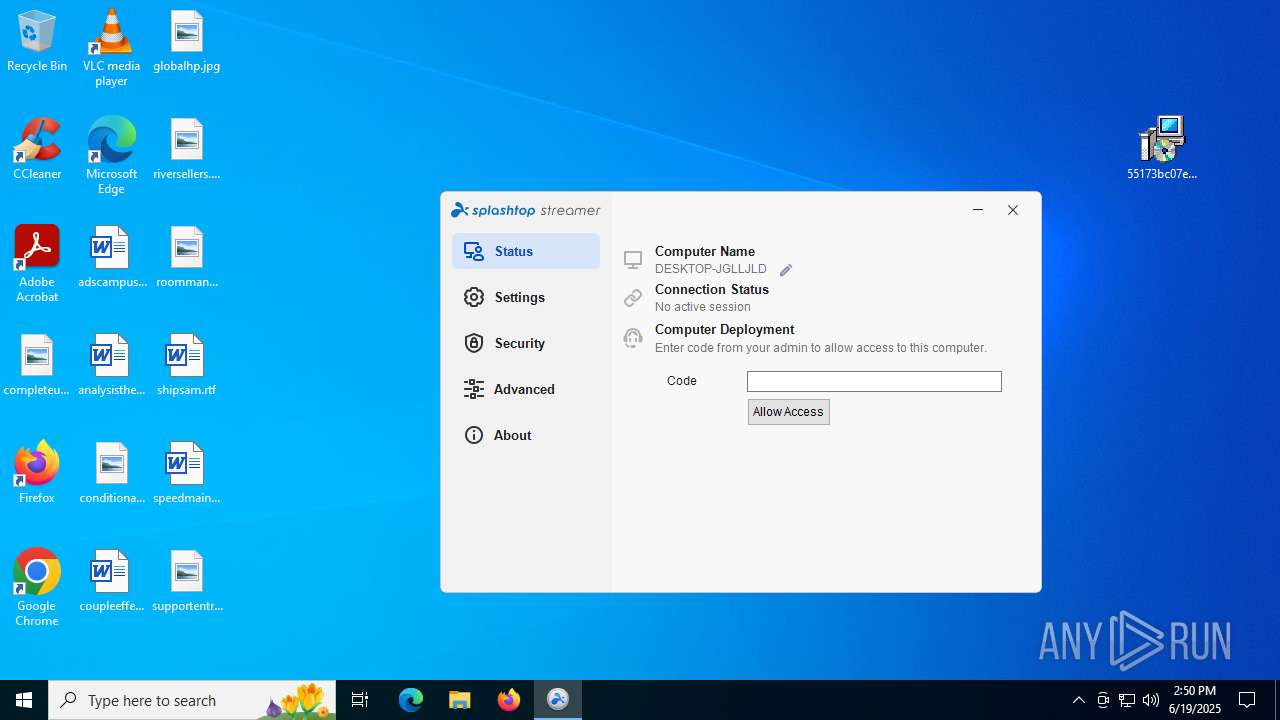Switch to the Advanced tab
Viewport: 1280px width, 720px height.
525,389
